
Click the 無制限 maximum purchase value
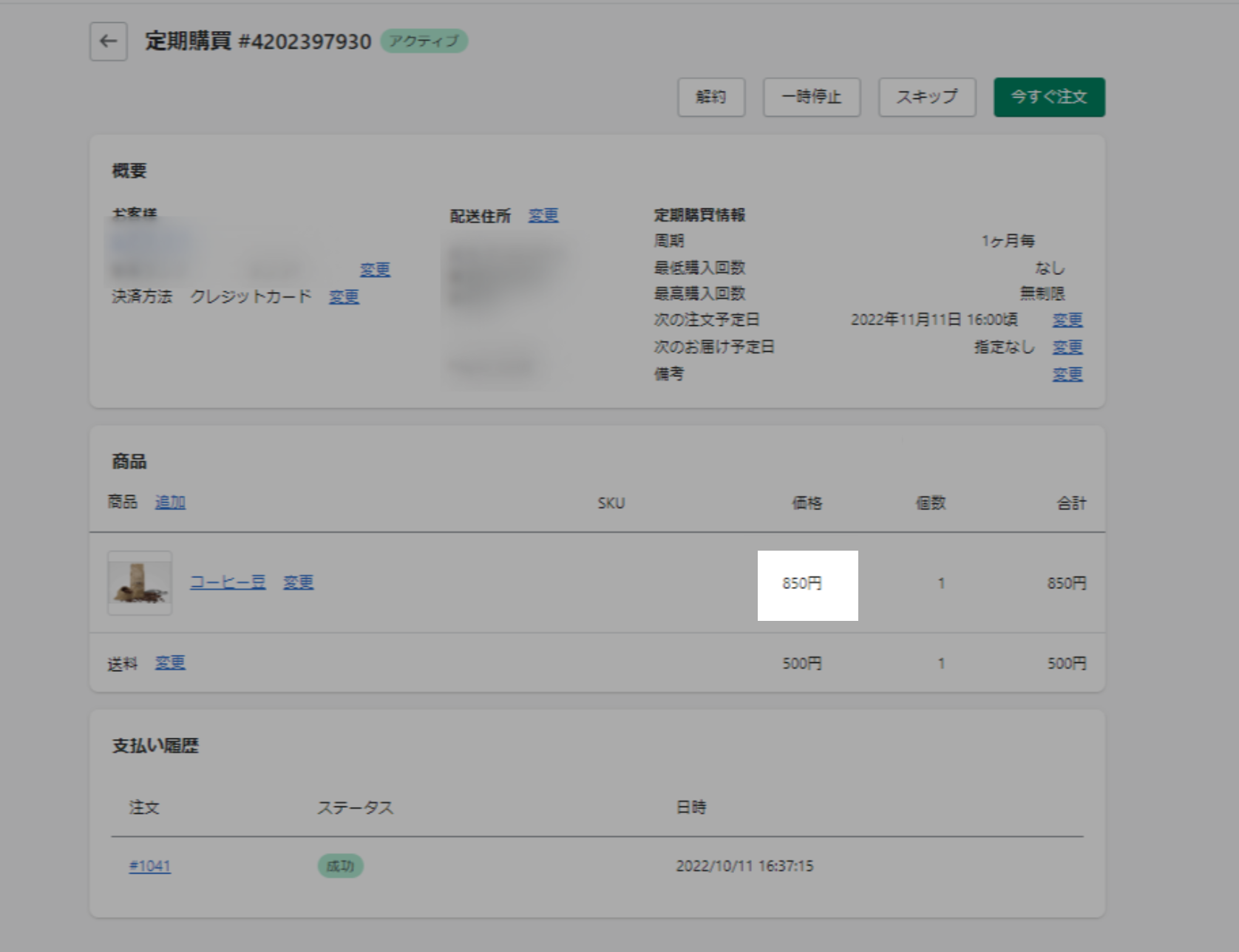[x=1042, y=293]
